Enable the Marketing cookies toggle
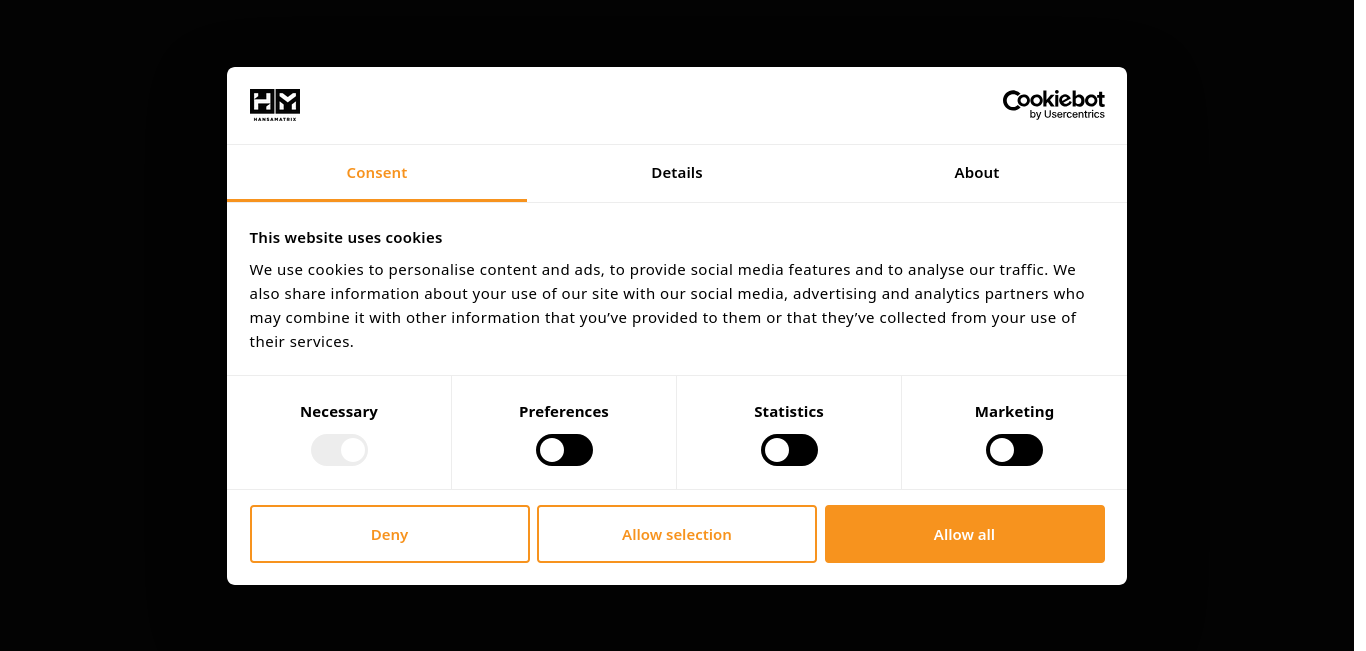 pyautogui.click(x=1014, y=450)
